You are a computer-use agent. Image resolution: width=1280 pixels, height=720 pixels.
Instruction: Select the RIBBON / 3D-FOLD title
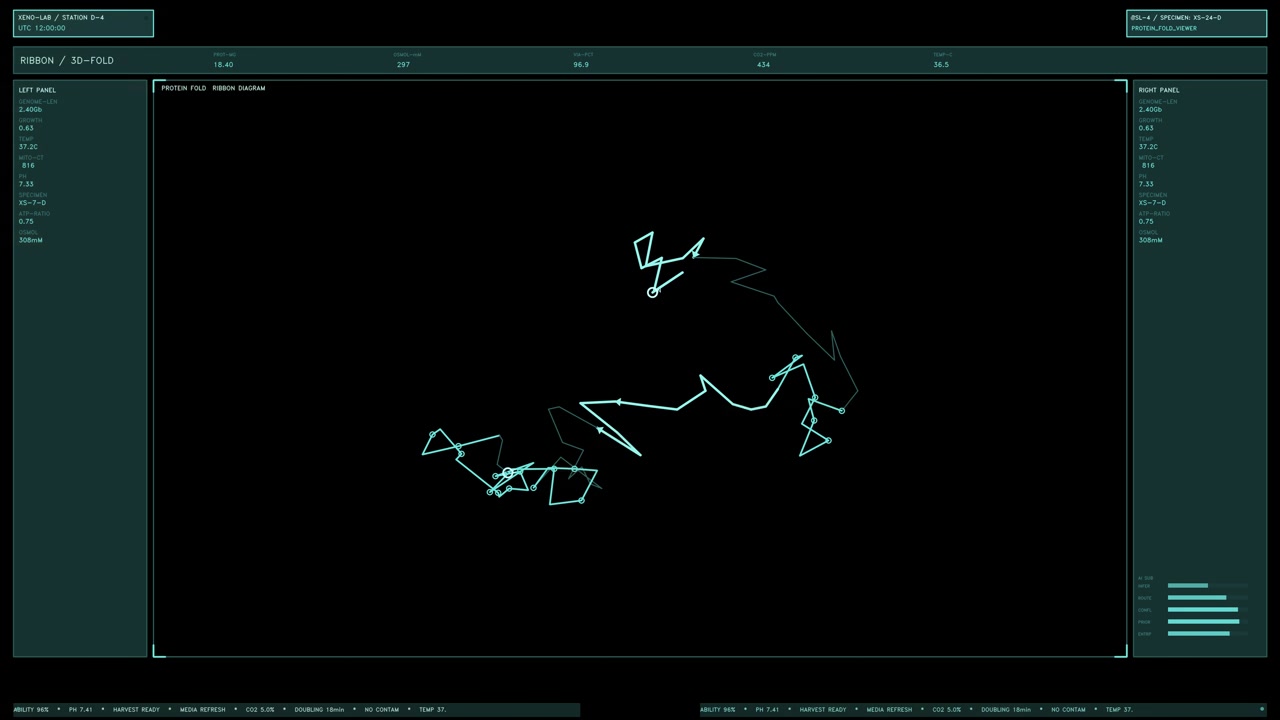[67, 60]
